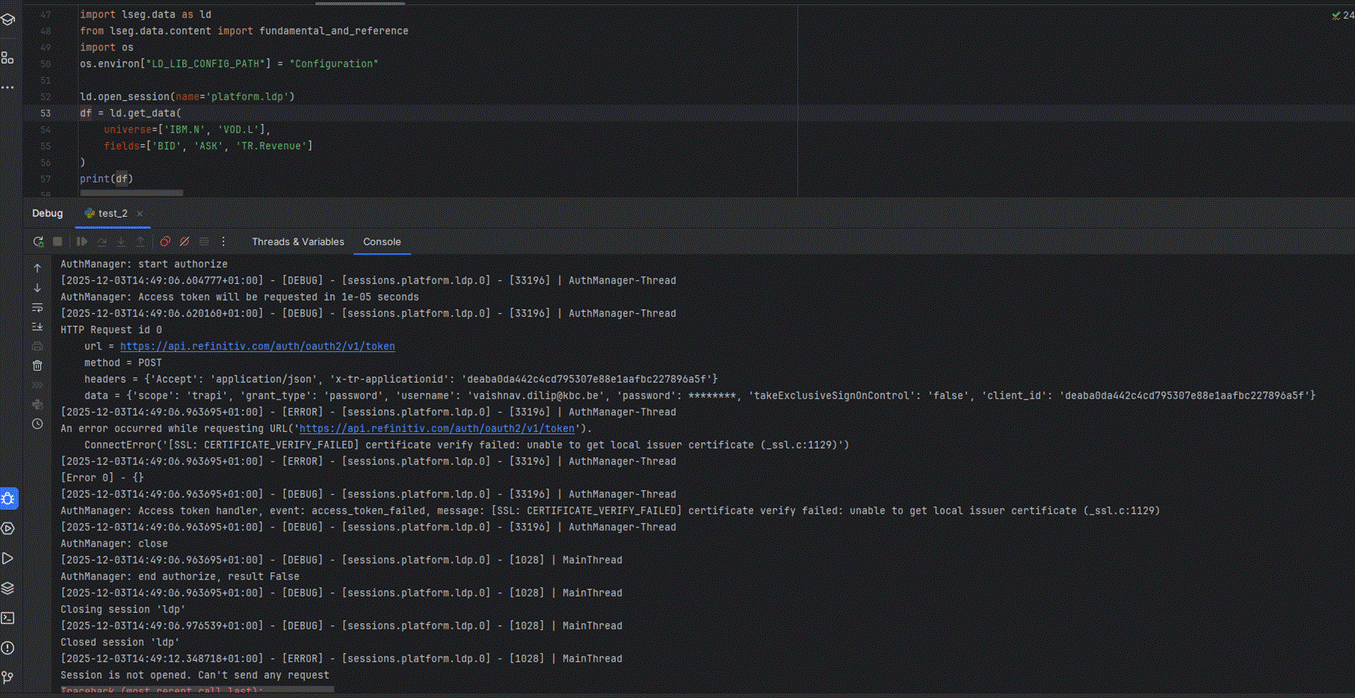Screen dimensions: 1355x698
Task: Open the Run tool window play icon
Action: tap(8, 558)
